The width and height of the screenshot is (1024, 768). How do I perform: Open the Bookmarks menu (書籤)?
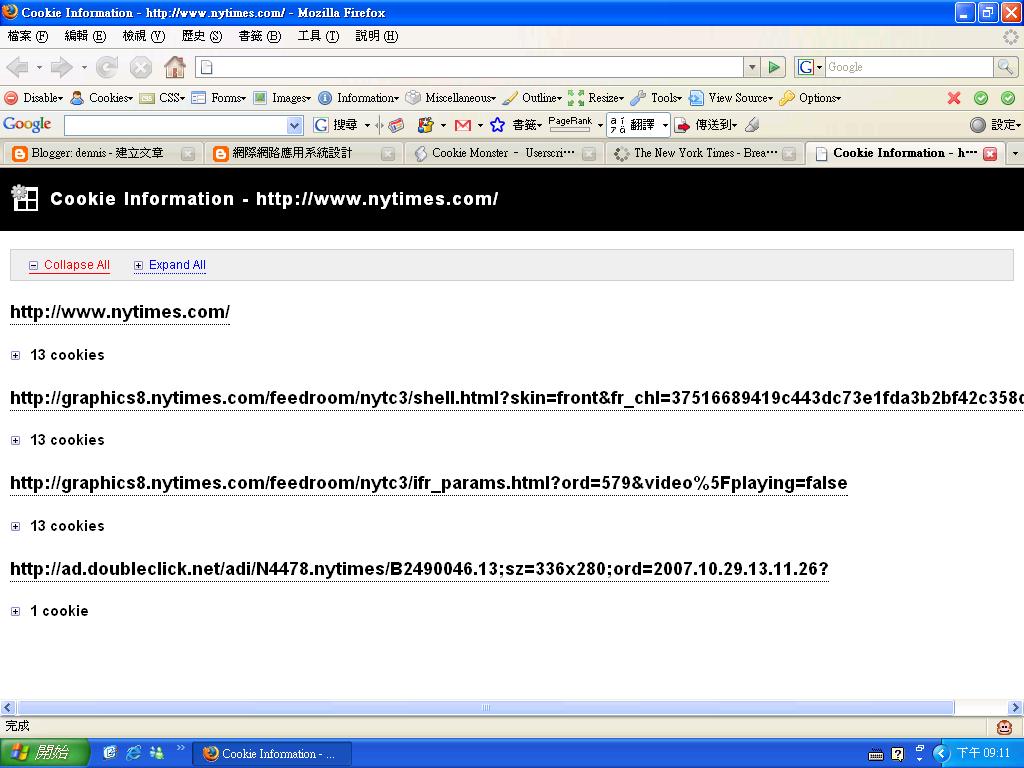tap(259, 37)
